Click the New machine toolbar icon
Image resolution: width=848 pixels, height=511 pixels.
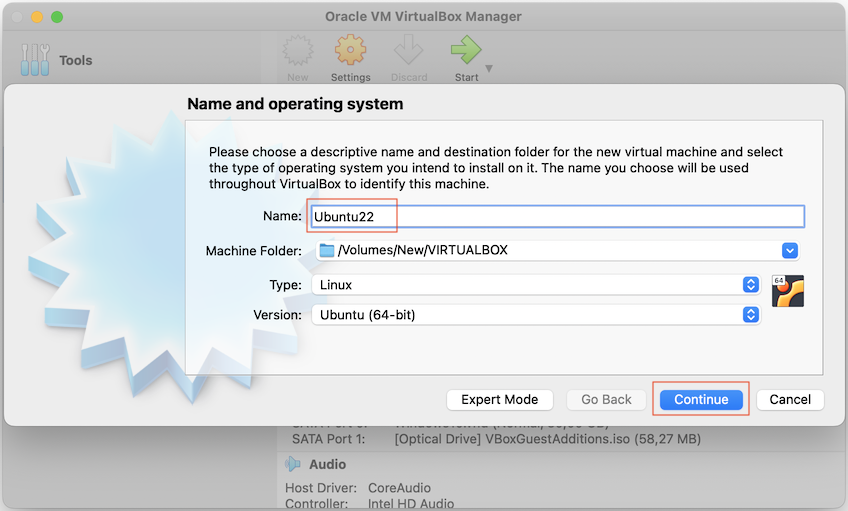(298, 51)
